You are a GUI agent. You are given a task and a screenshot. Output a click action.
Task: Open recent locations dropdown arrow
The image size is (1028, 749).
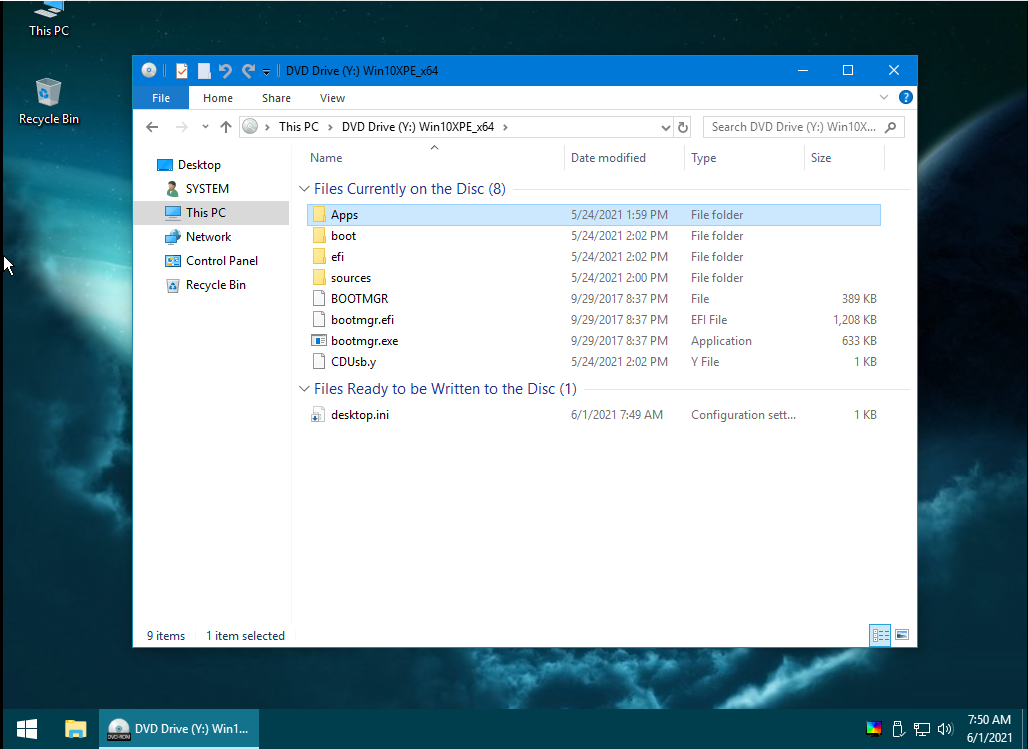pyautogui.click(x=205, y=127)
